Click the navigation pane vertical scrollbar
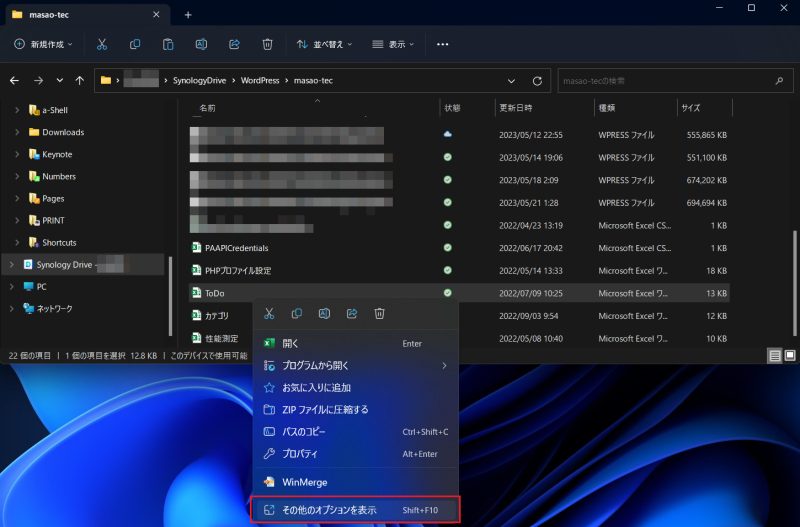Viewport: 800px width, 527px height. (170, 296)
